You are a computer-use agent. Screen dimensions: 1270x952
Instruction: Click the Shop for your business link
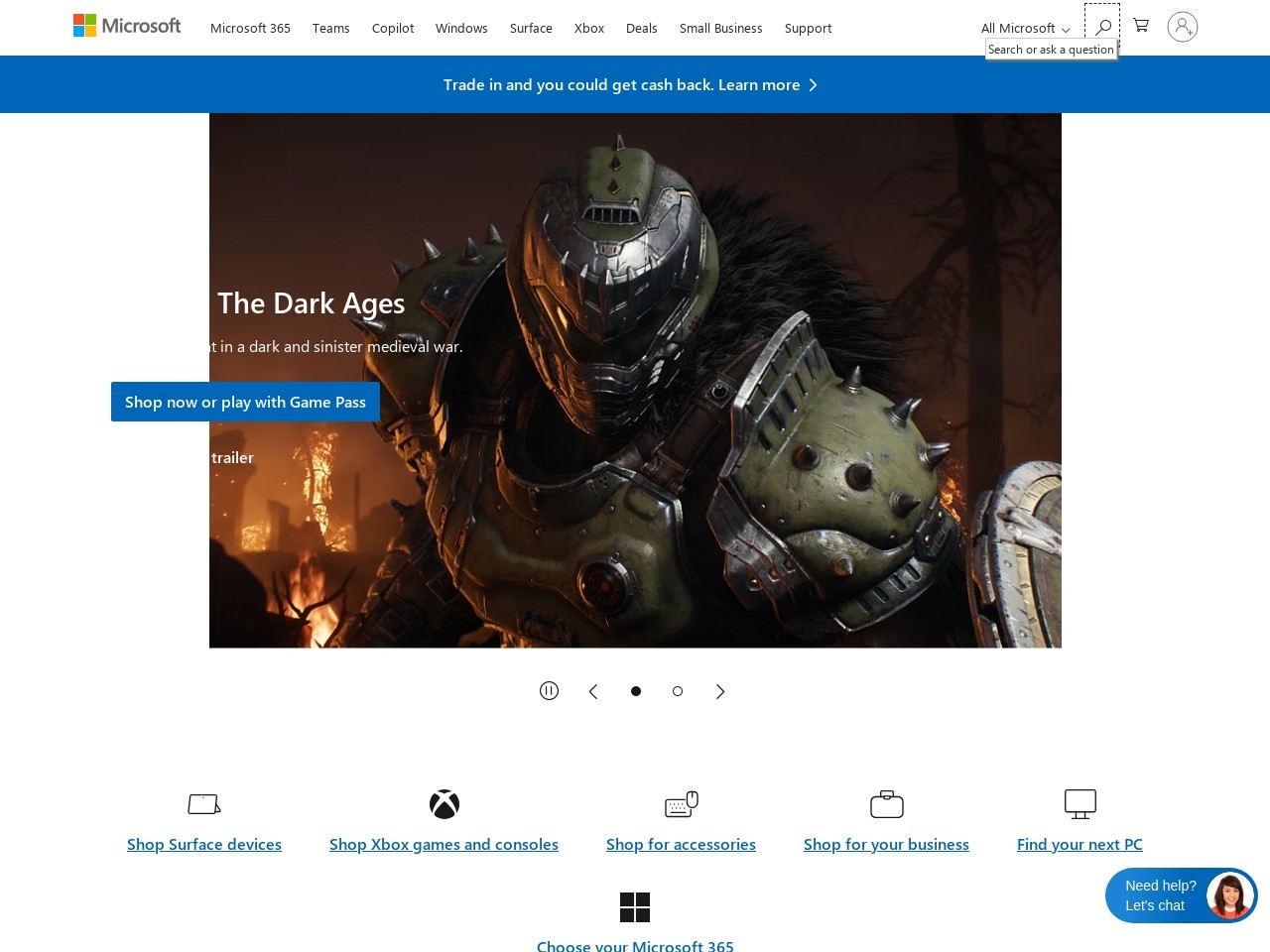886,845
